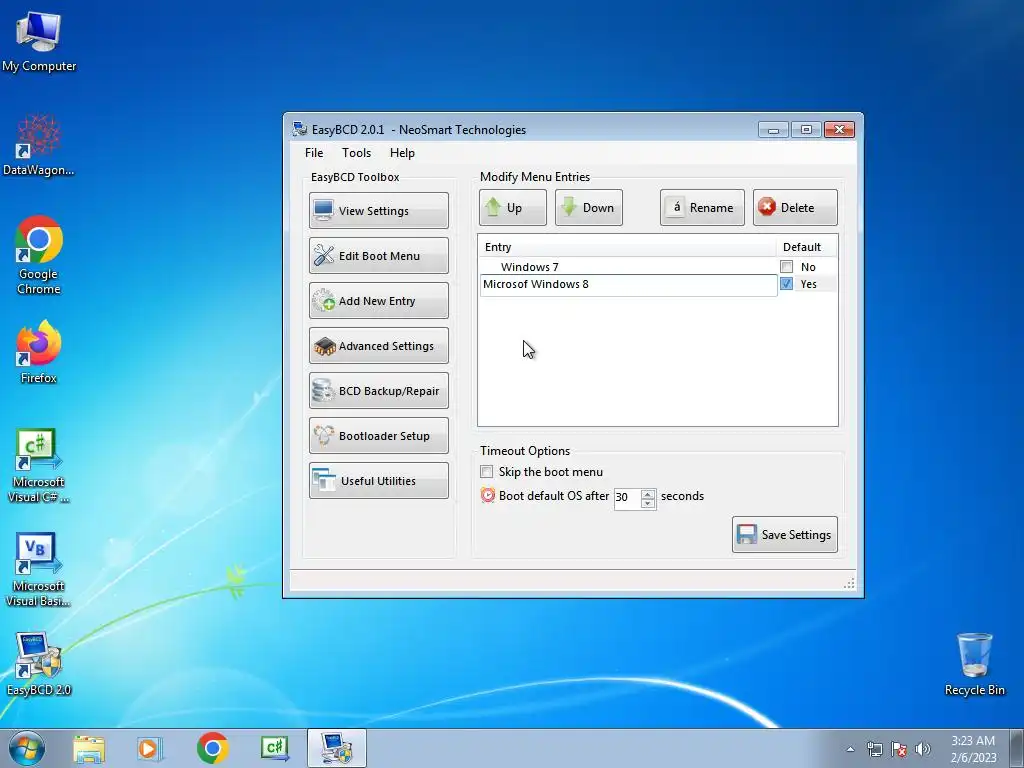The height and width of the screenshot is (768, 1024).
Task: Open Windows Media Player from taskbar
Action: [150, 748]
